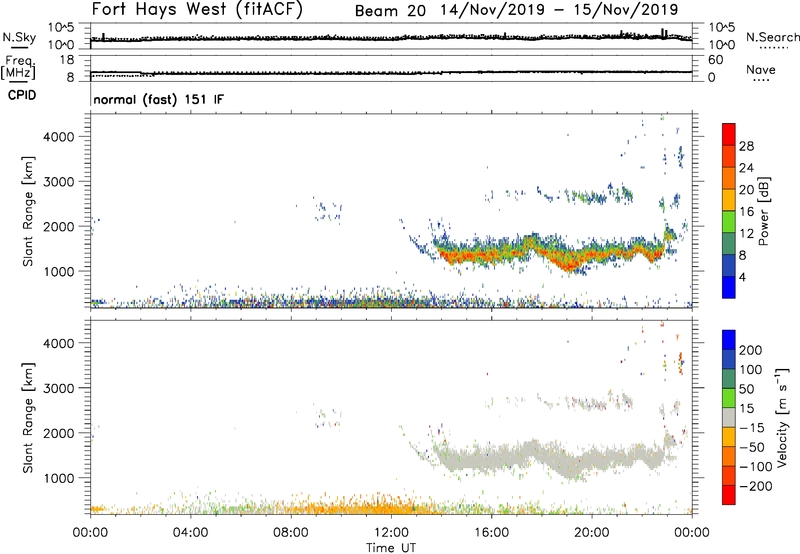The image size is (800, 554).
Task: Click the "1000" tick in the velocity panel
Action: (59, 478)
